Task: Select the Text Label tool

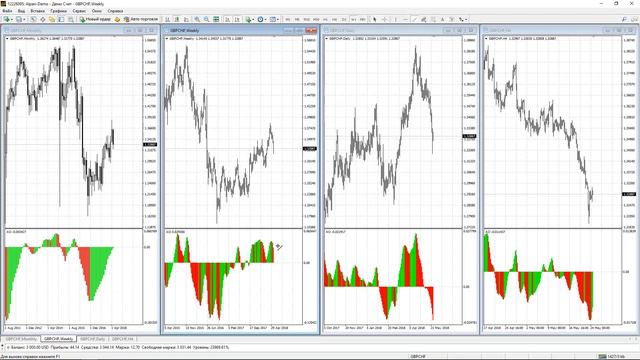Action: click(x=452, y=19)
